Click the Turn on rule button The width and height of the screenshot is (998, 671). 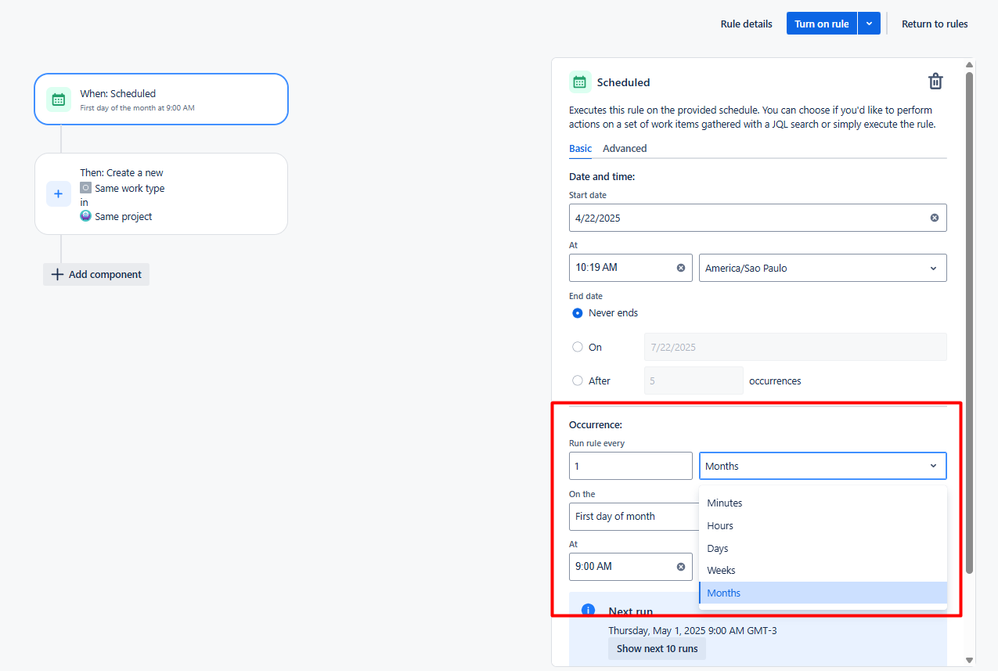(x=821, y=24)
